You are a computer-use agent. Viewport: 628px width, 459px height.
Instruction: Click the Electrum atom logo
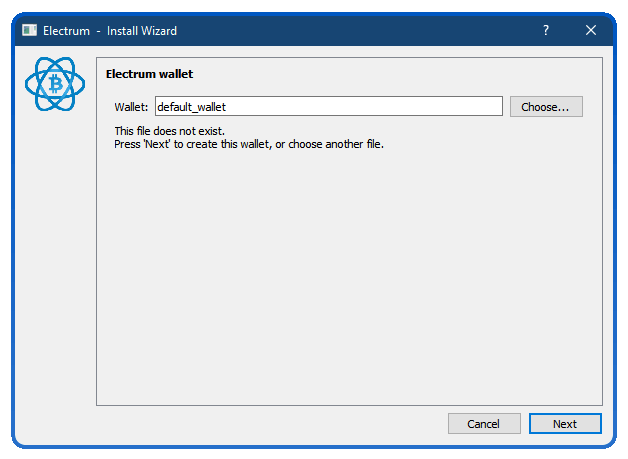[x=55, y=84]
